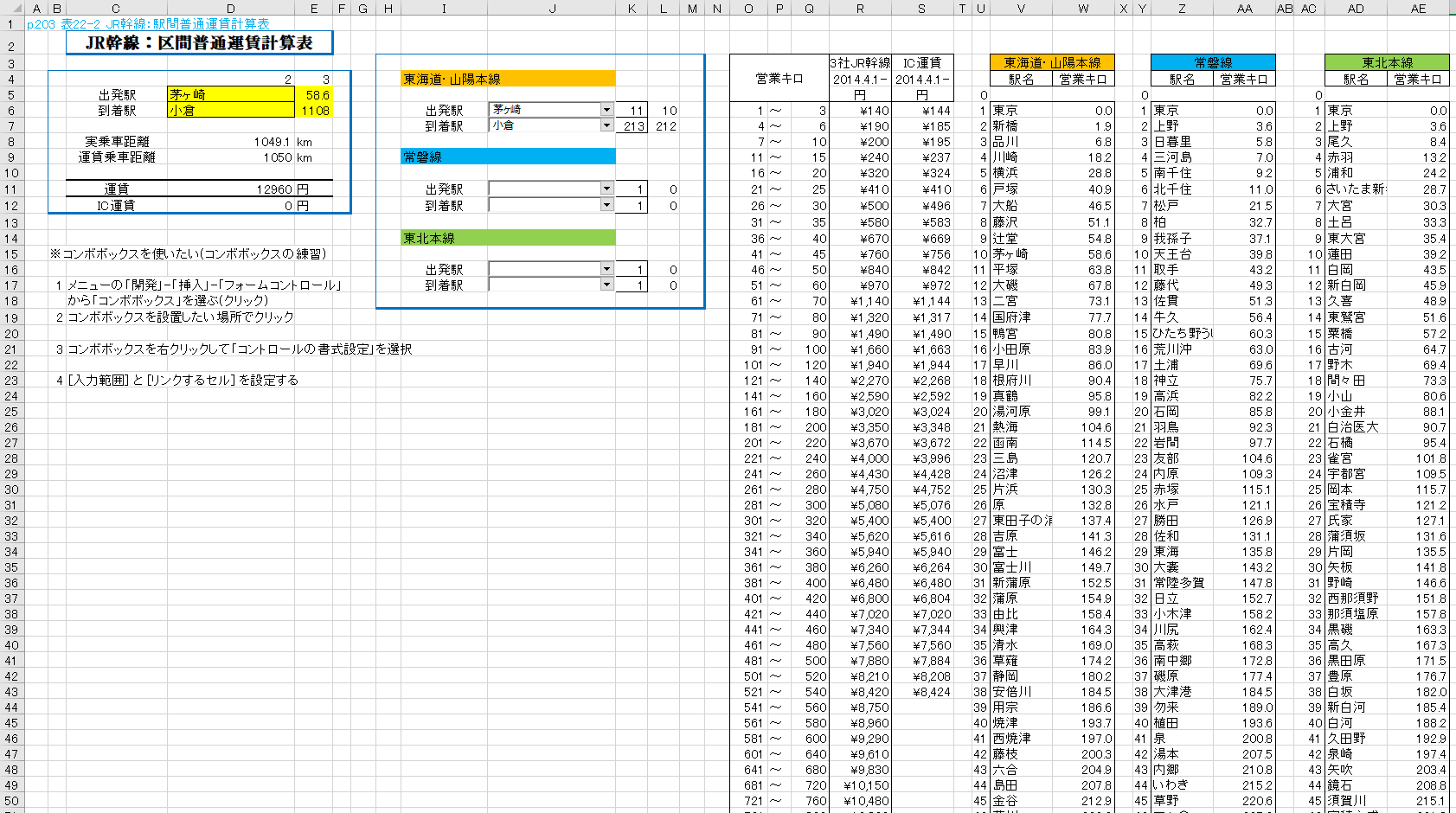The height and width of the screenshot is (813, 1456).
Task: Click the station cell 那須塩原
Action: point(1356,614)
